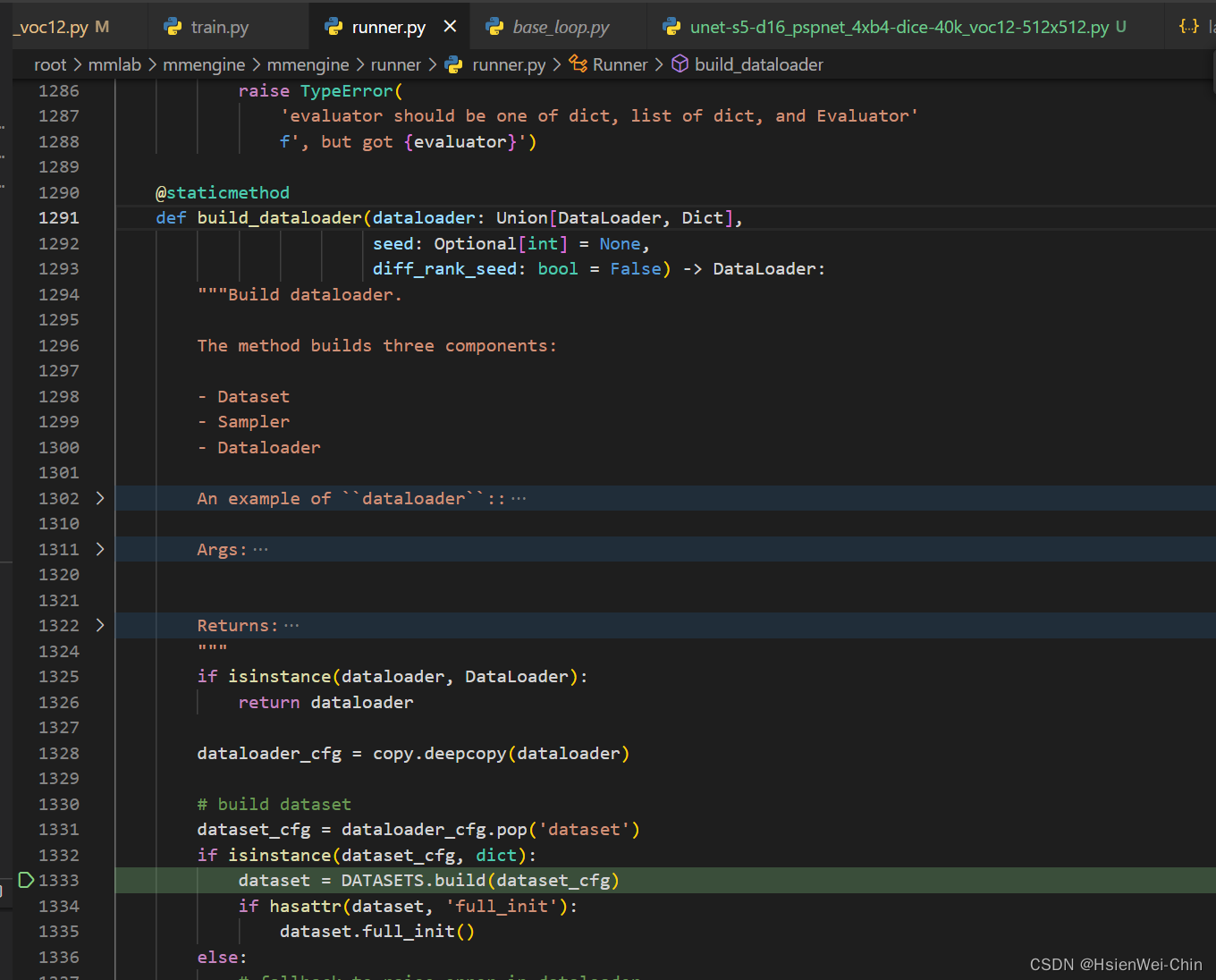Screen dimensions: 1216x980
Task: Click "dataloader_cfg.pop('dataset')" expression
Action: (x=491, y=829)
